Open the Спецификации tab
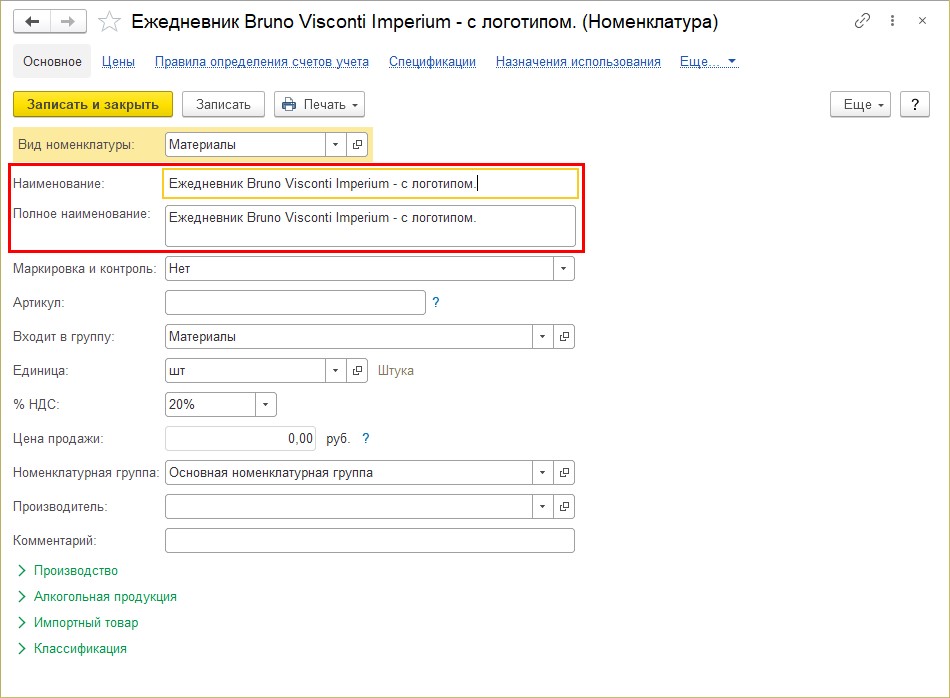Viewport: 950px width, 698px height. 432,62
